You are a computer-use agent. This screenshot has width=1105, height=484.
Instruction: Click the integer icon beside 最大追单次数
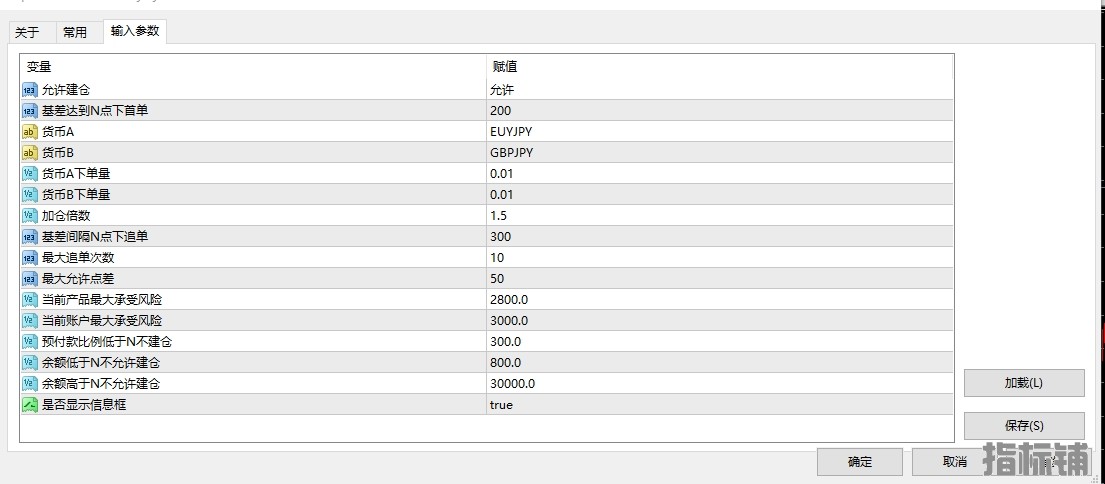(x=30, y=258)
